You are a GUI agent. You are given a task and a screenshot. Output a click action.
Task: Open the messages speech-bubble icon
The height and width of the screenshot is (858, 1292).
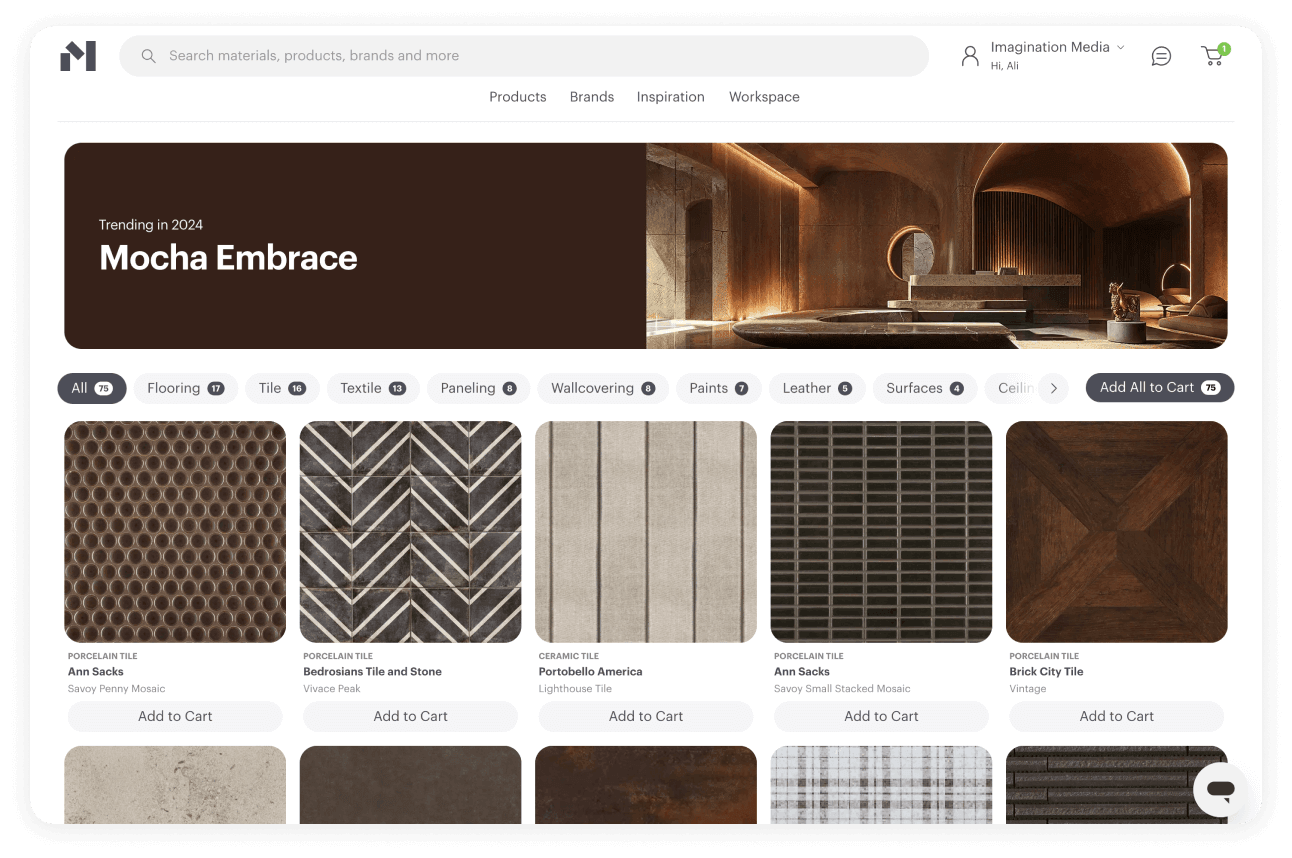click(x=1161, y=56)
